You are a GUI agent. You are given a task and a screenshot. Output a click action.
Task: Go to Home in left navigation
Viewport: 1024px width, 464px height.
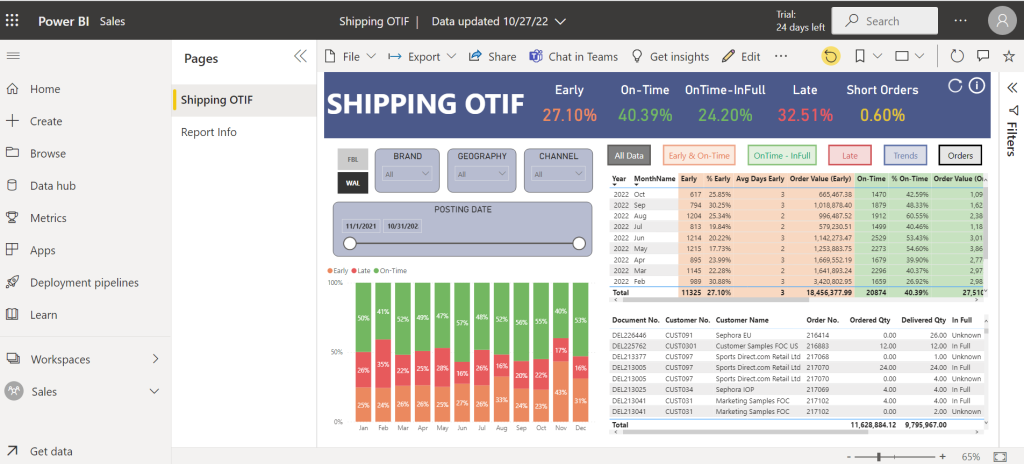pos(44,89)
